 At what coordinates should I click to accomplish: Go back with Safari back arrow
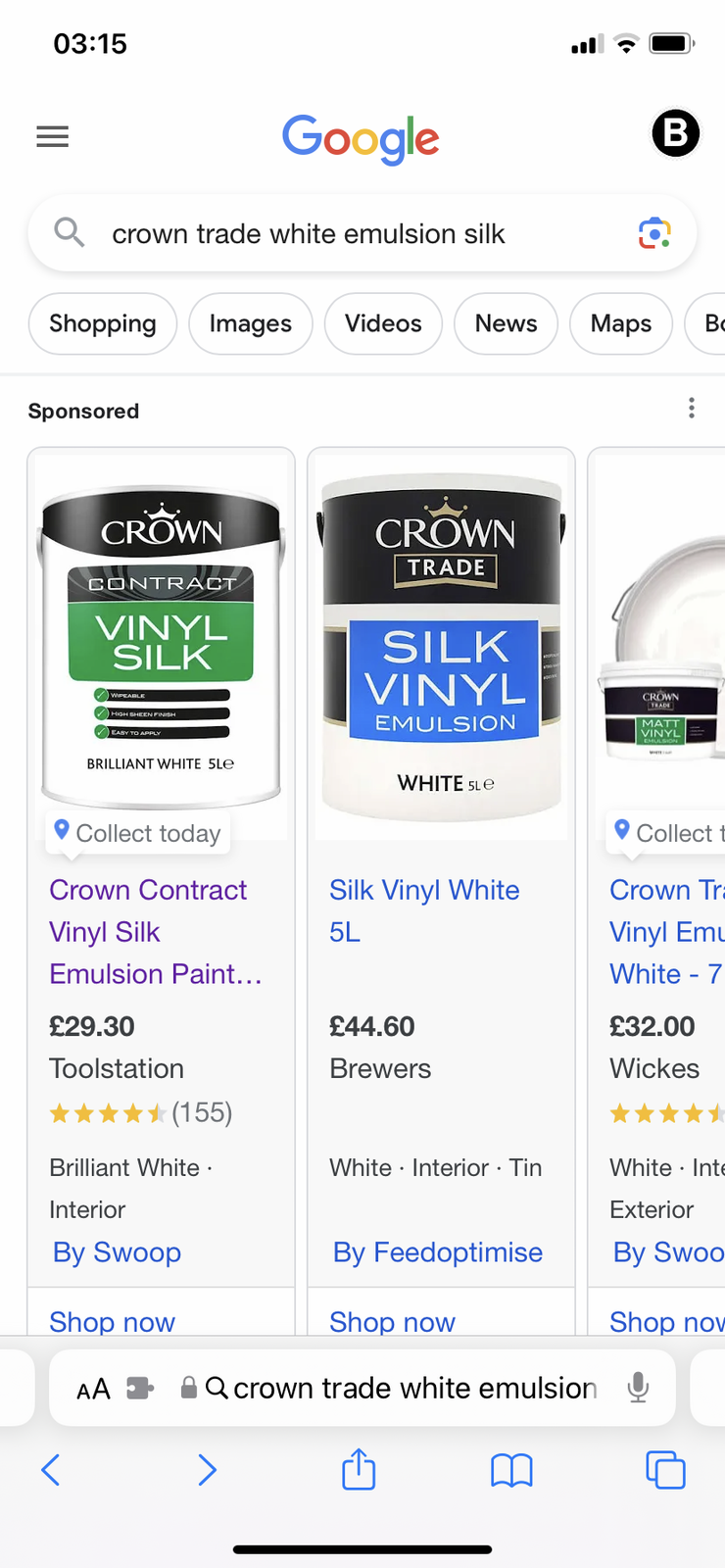click(x=51, y=1469)
